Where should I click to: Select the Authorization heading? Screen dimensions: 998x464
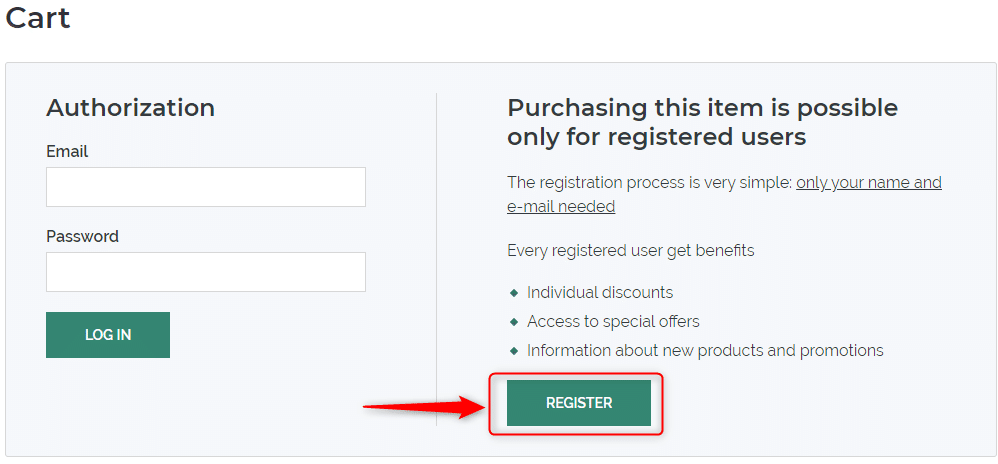pos(130,108)
